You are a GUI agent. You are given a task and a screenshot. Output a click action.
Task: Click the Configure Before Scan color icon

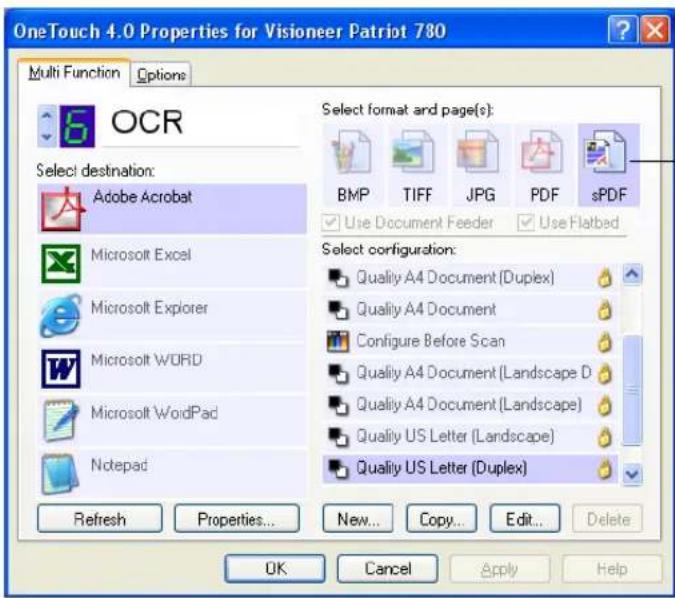pos(338,342)
